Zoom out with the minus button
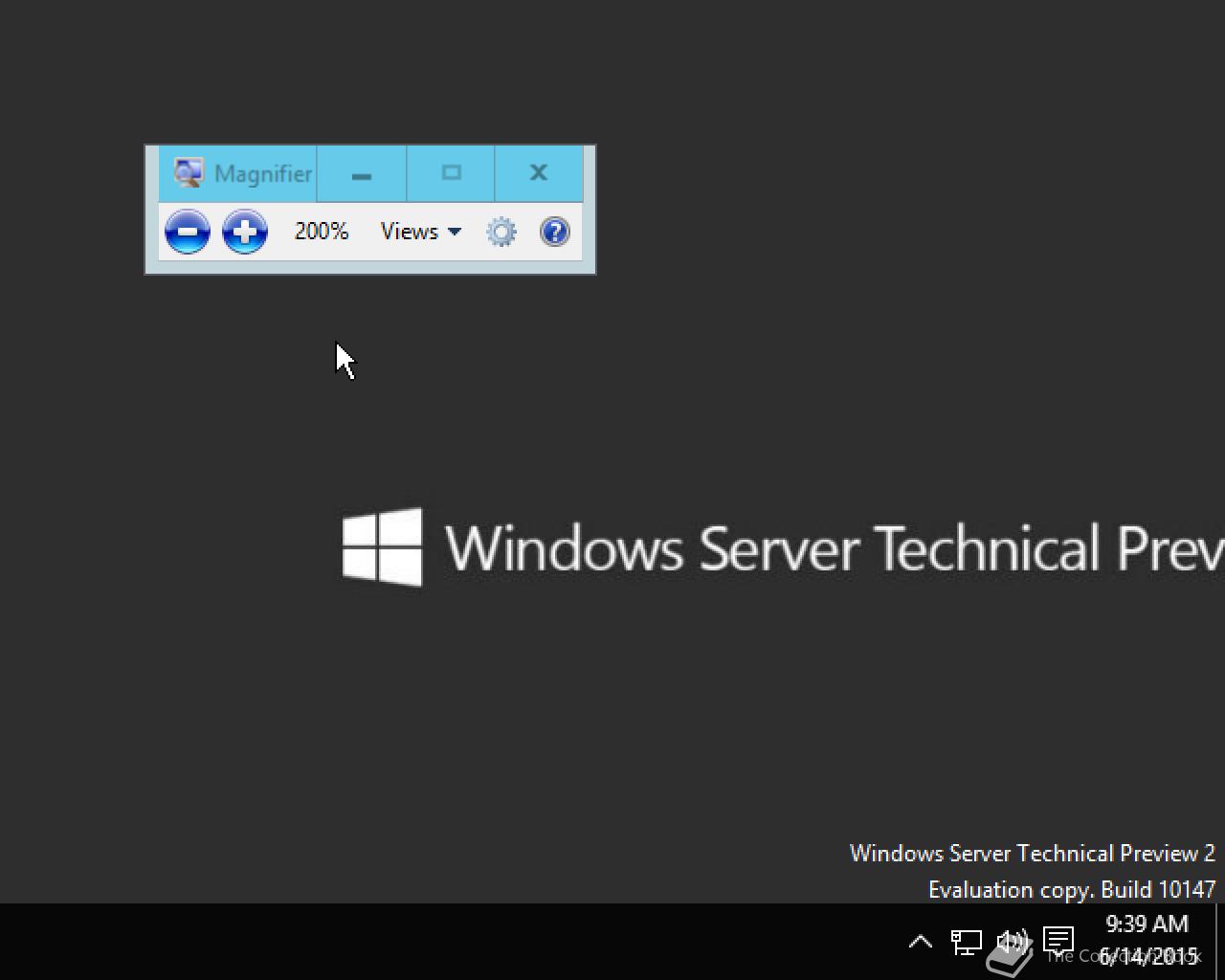 (x=188, y=232)
